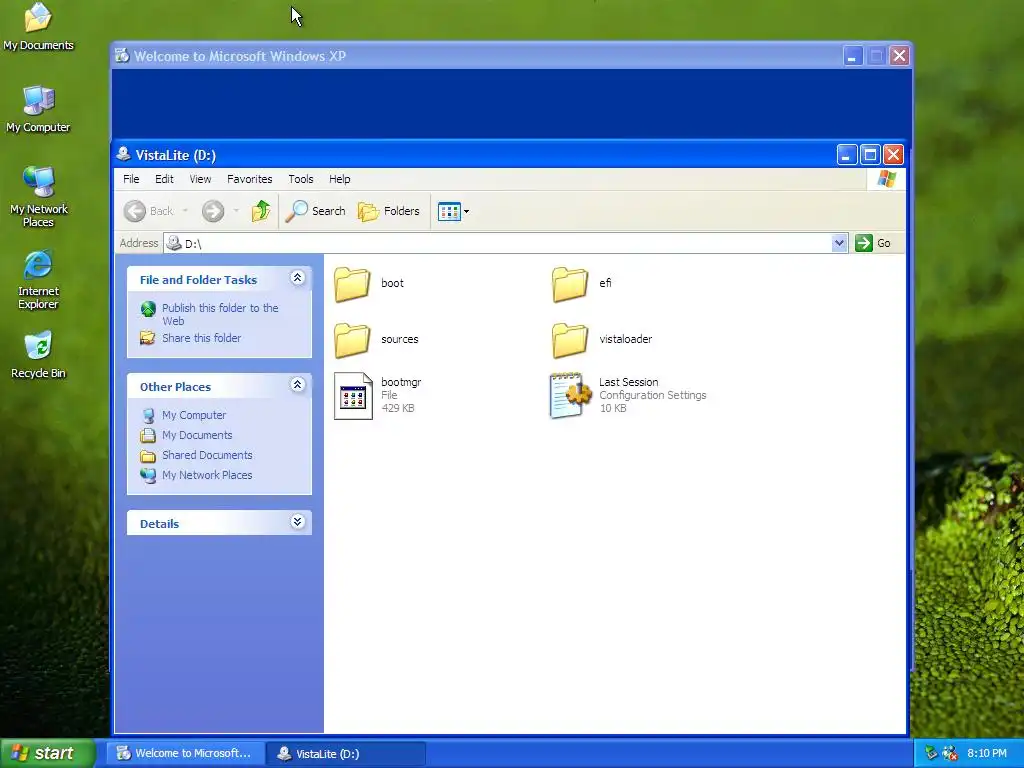Screen dimensions: 1024x768
Task: Click the taskbar clock showing 8:10 PM
Action: click(x=987, y=753)
